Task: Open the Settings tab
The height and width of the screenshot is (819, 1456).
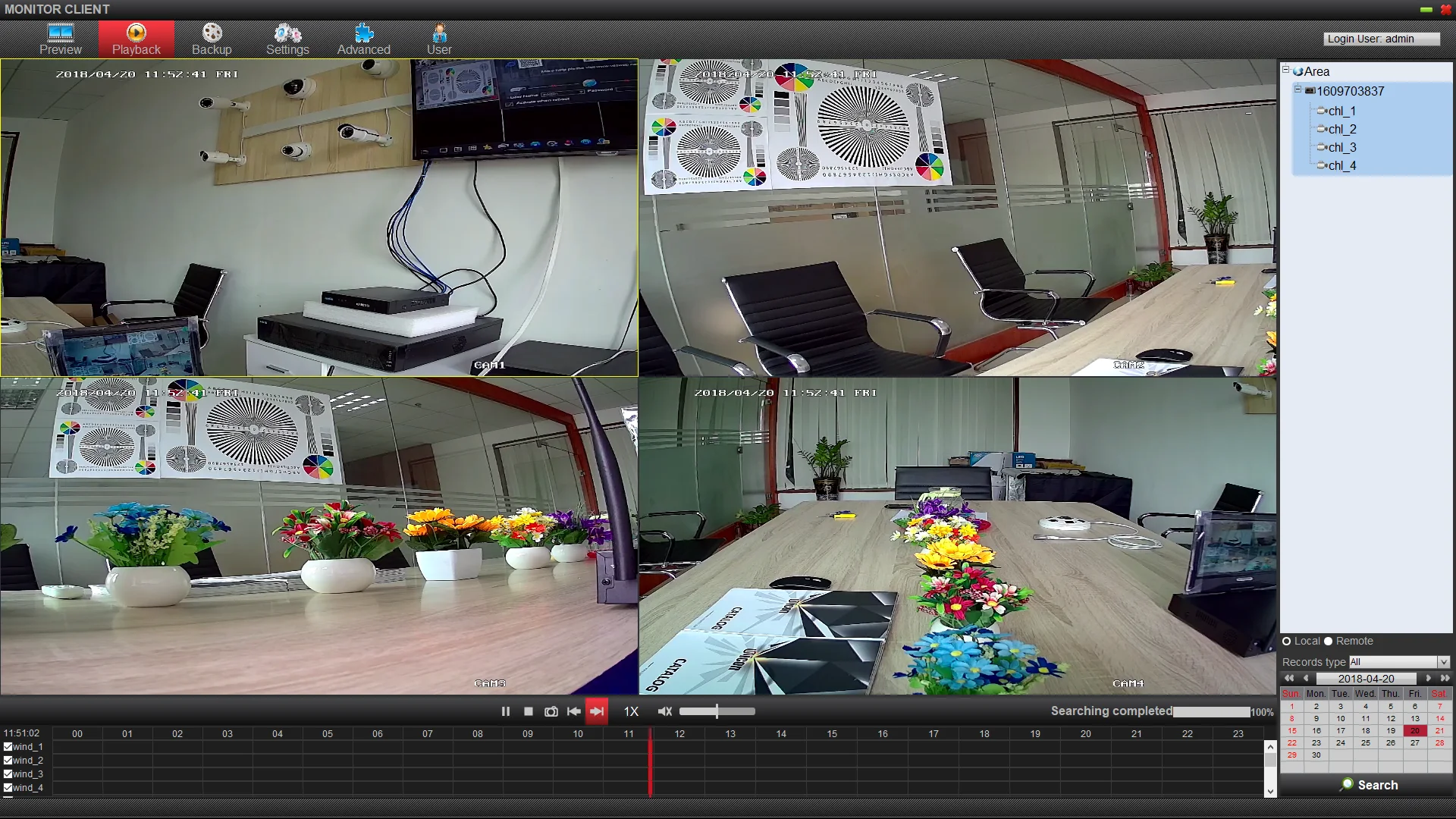Action: [x=287, y=39]
